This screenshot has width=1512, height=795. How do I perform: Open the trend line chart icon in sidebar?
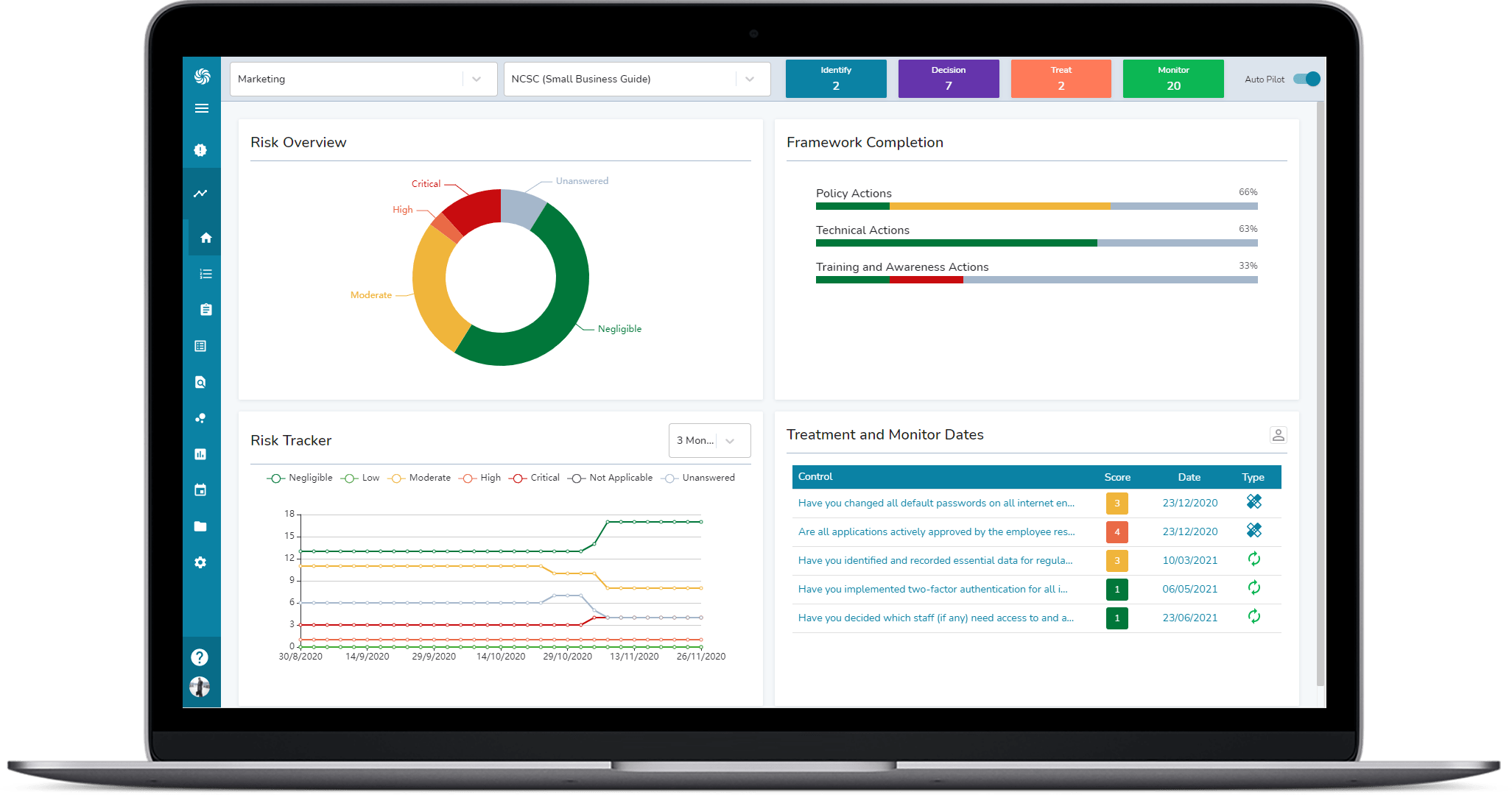[200, 194]
